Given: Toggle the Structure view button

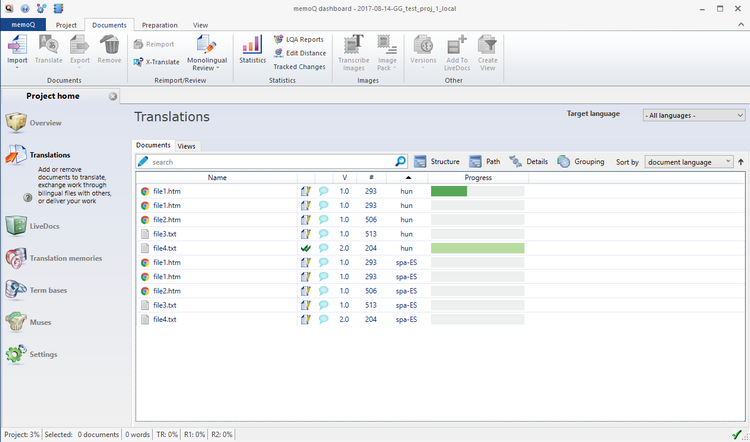Looking at the screenshot, I should 437,161.
